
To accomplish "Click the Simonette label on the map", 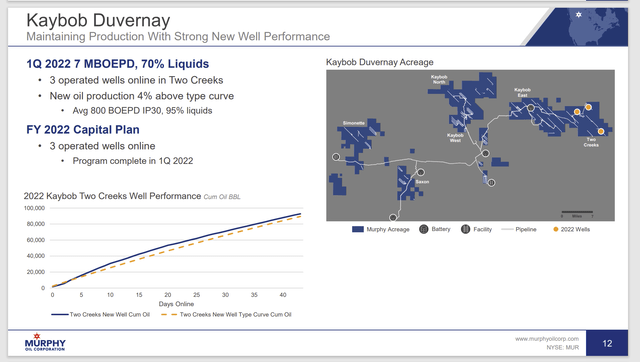I will pyautogui.click(x=353, y=123).
